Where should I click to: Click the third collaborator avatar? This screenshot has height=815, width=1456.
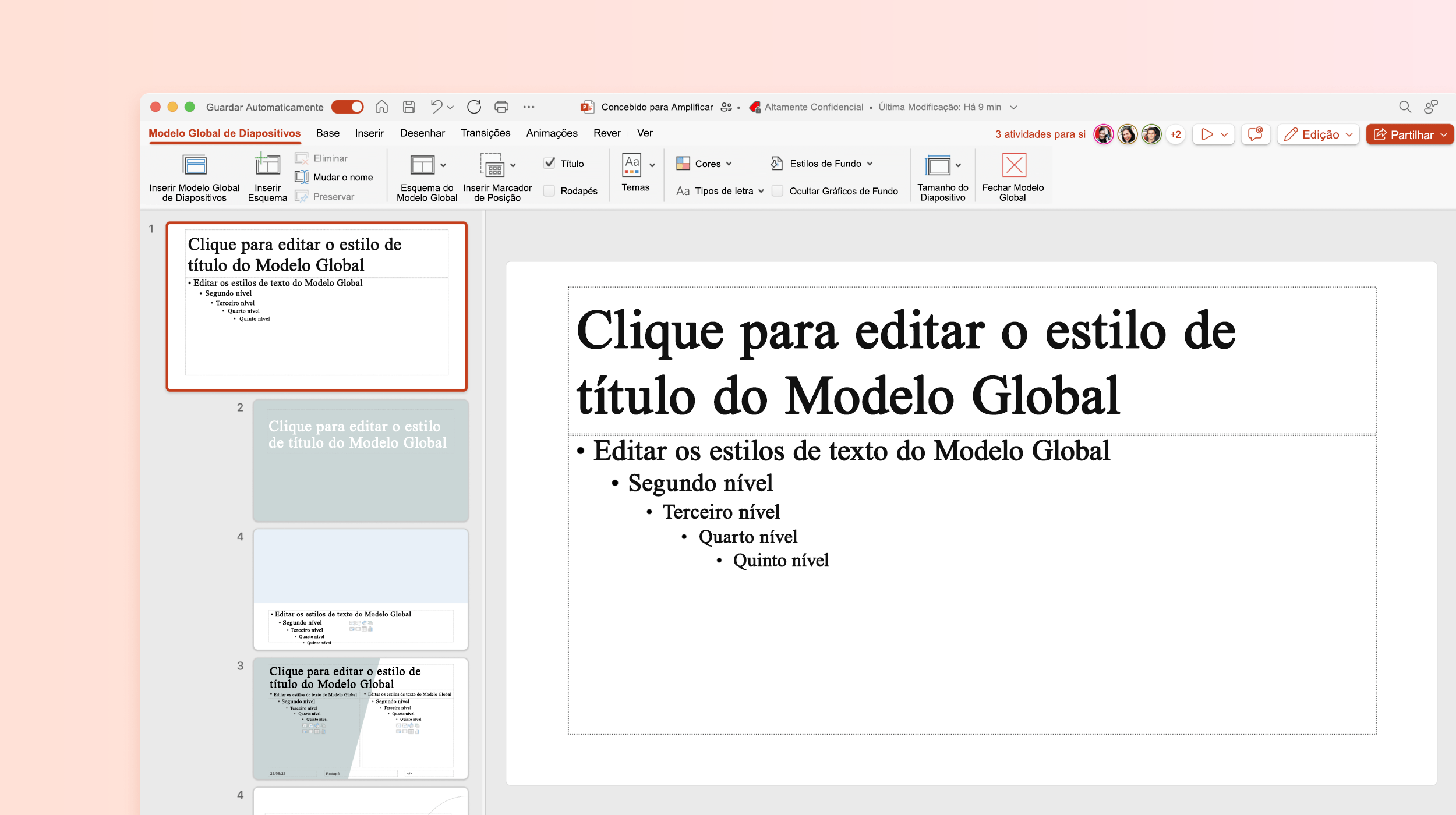pyautogui.click(x=1151, y=134)
